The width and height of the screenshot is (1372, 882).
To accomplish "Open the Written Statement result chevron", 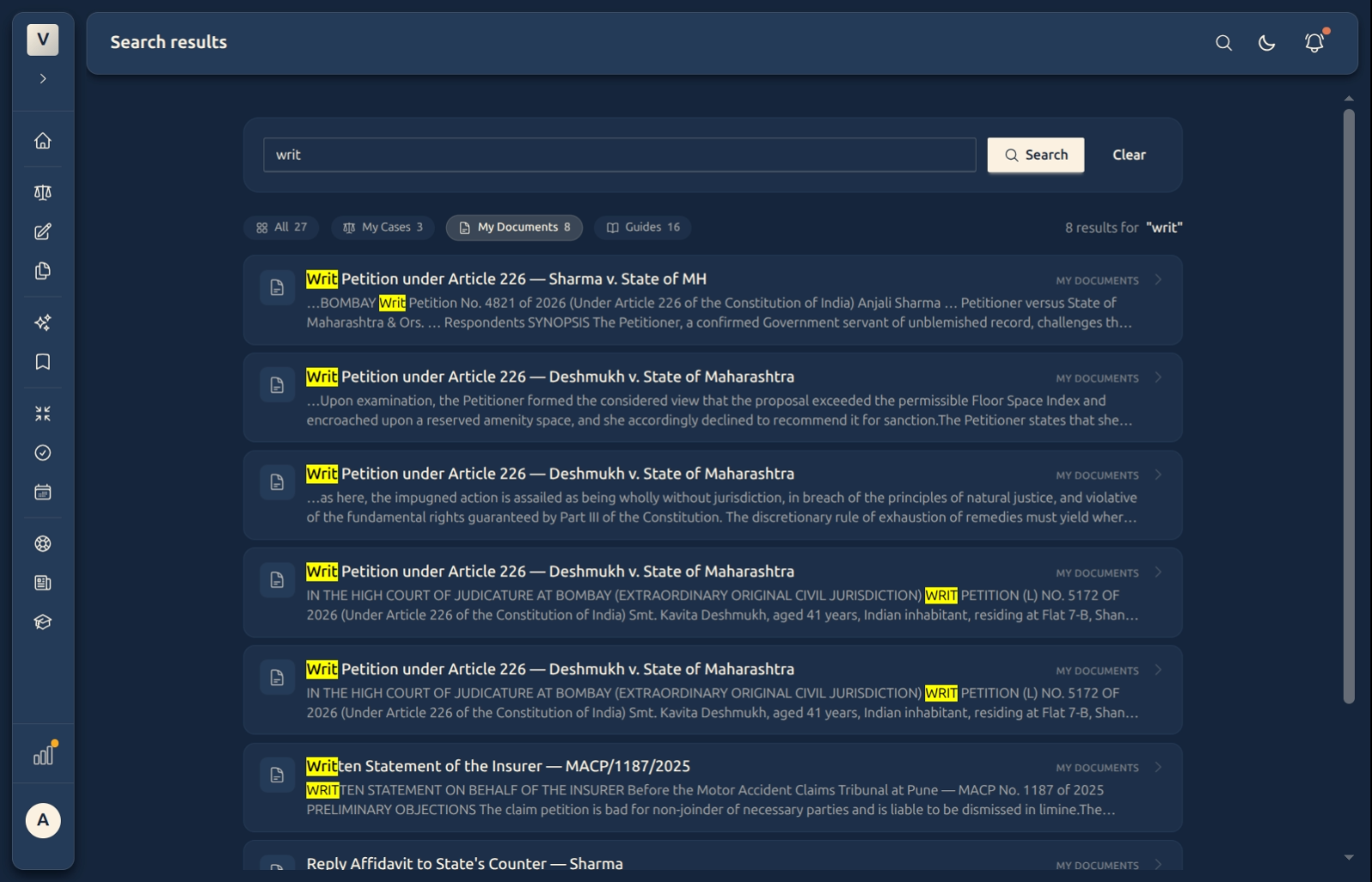I will (1158, 767).
